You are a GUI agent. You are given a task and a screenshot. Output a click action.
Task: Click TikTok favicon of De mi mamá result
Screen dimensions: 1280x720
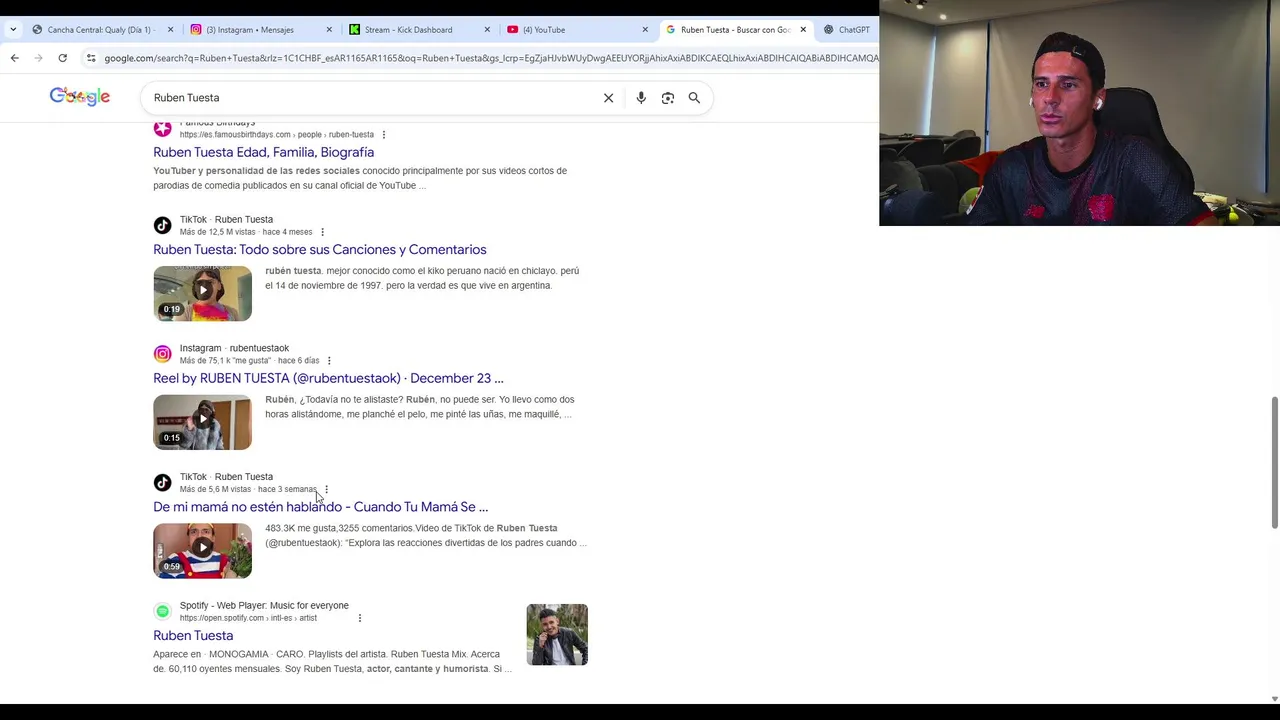click(x=162, y=483)
